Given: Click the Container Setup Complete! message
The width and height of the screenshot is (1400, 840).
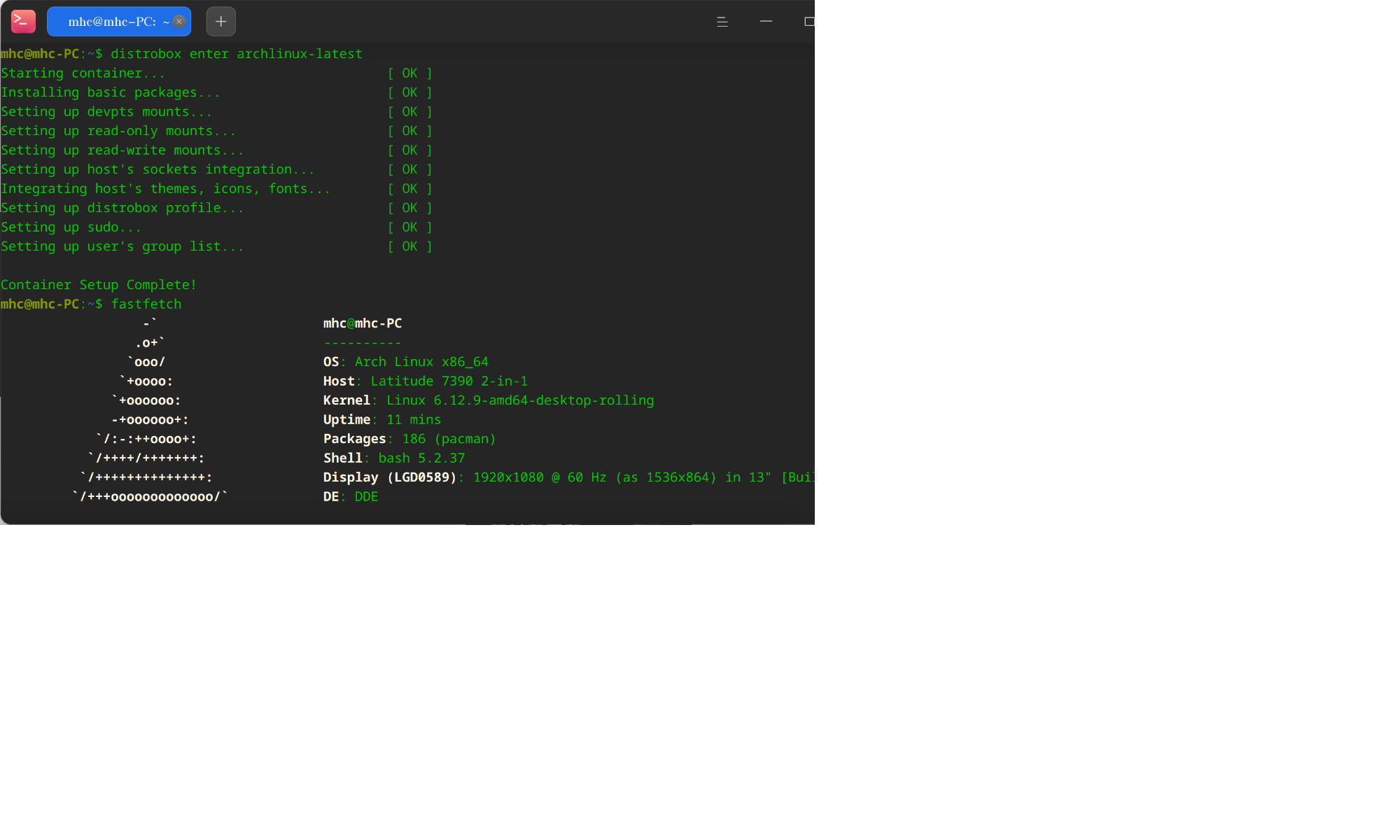Looking at the screenshot, I should 99,285.
